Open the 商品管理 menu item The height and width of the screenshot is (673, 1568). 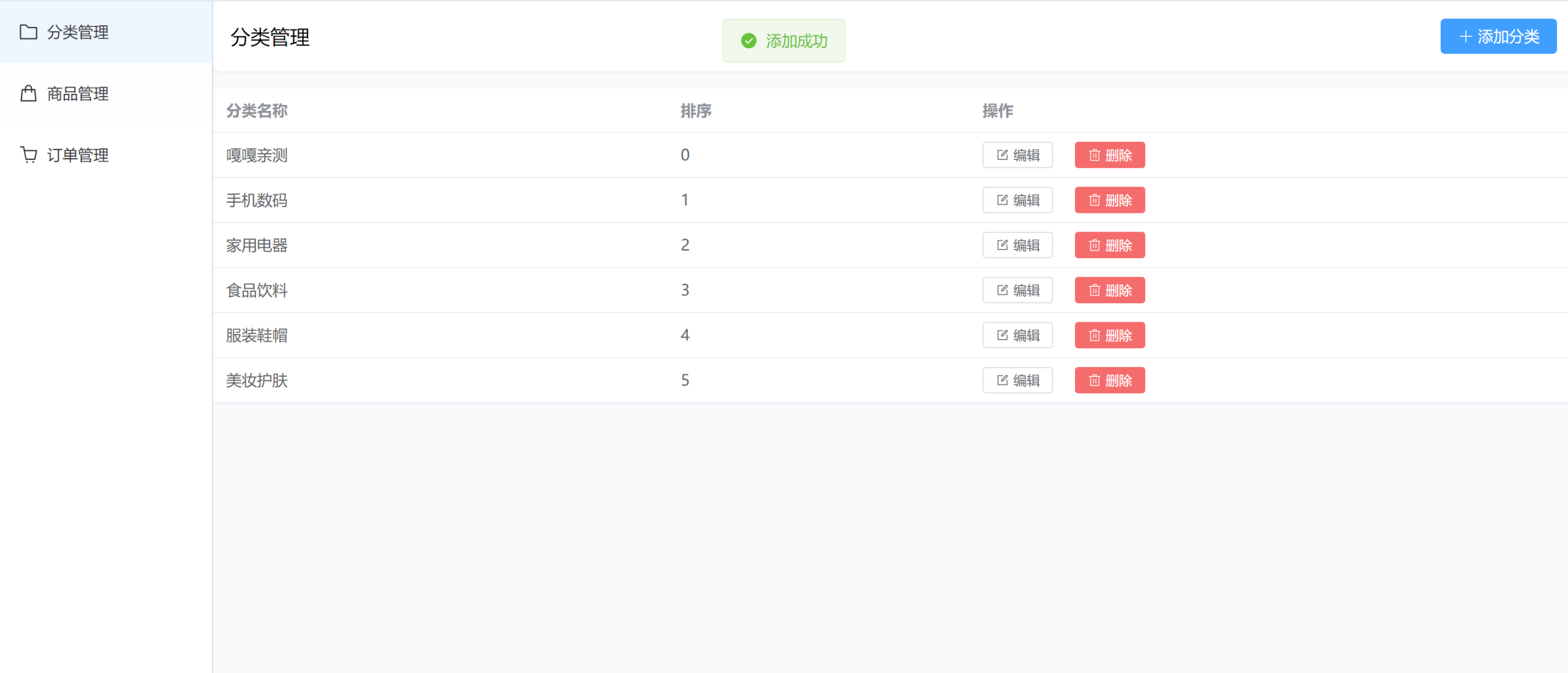coord(78,94)
